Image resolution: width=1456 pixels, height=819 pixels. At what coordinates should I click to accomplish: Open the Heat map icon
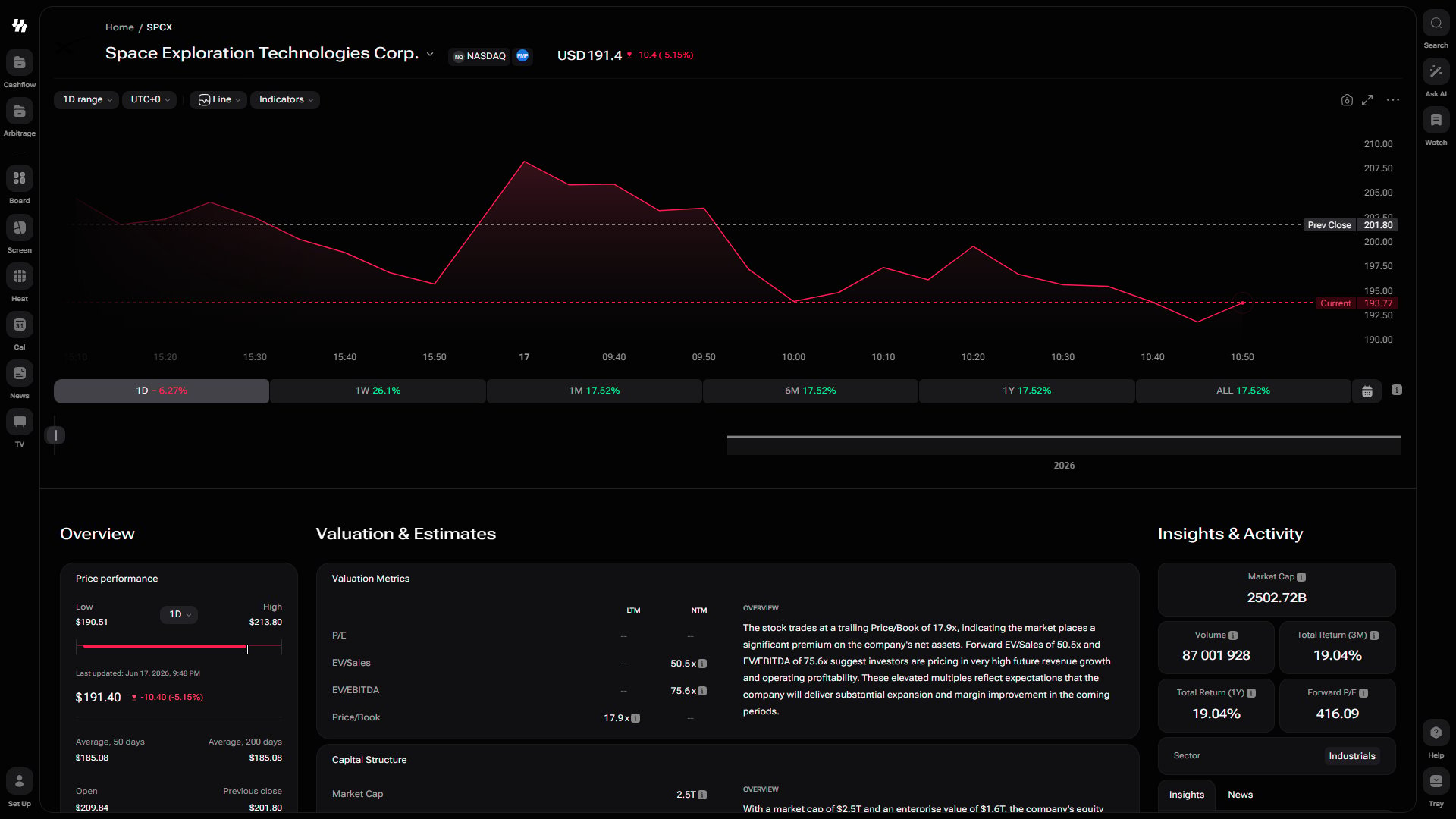pyautogui.click(x=20, y=276)
